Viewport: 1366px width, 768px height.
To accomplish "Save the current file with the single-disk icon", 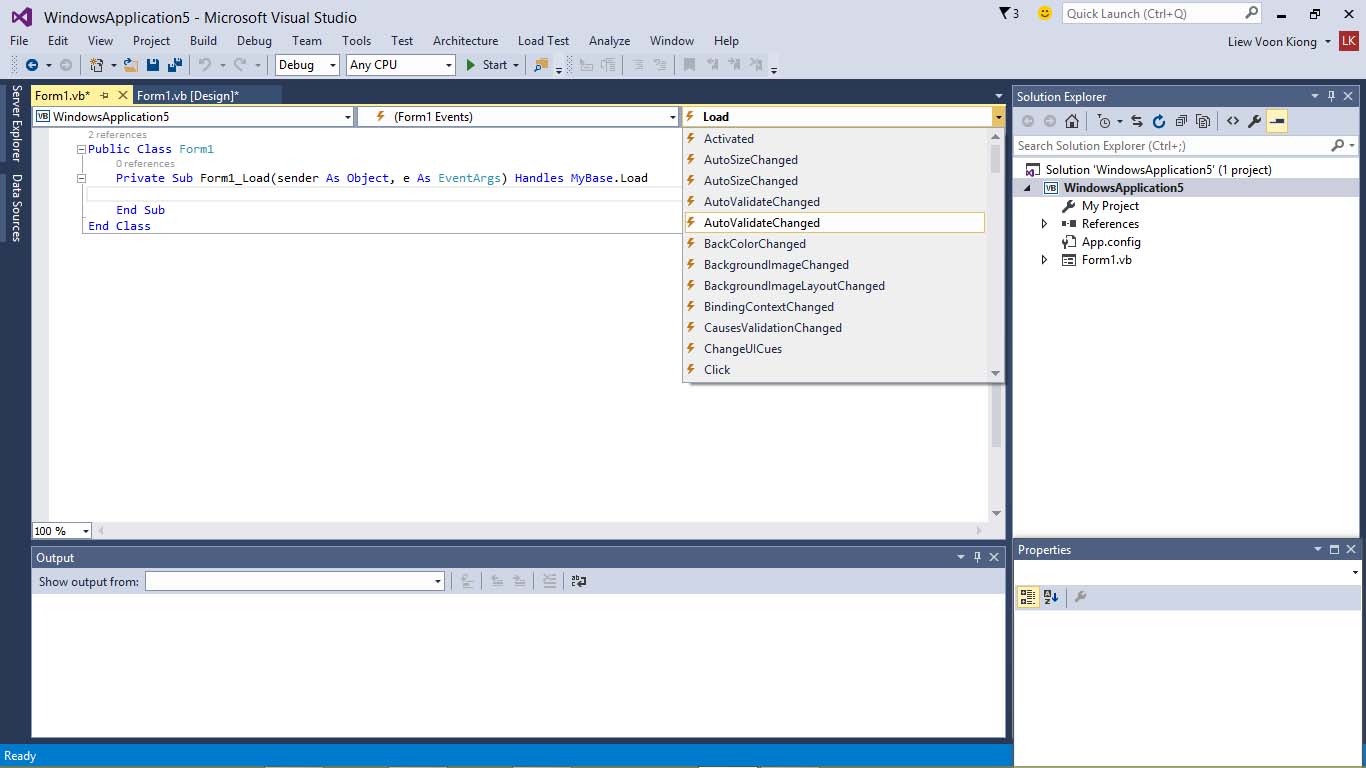I will coord(153,65).
